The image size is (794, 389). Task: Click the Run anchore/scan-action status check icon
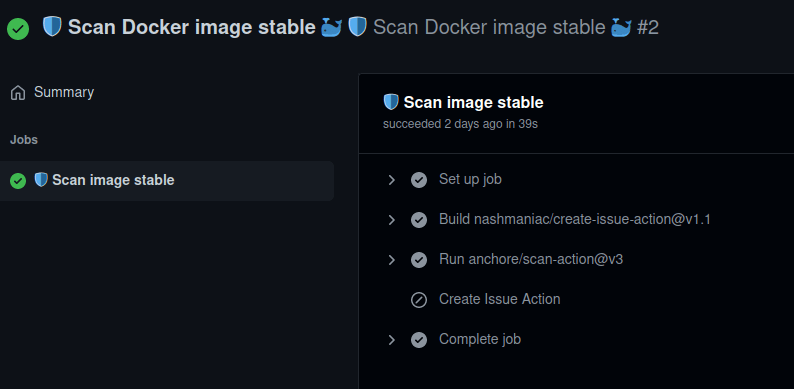419,260
